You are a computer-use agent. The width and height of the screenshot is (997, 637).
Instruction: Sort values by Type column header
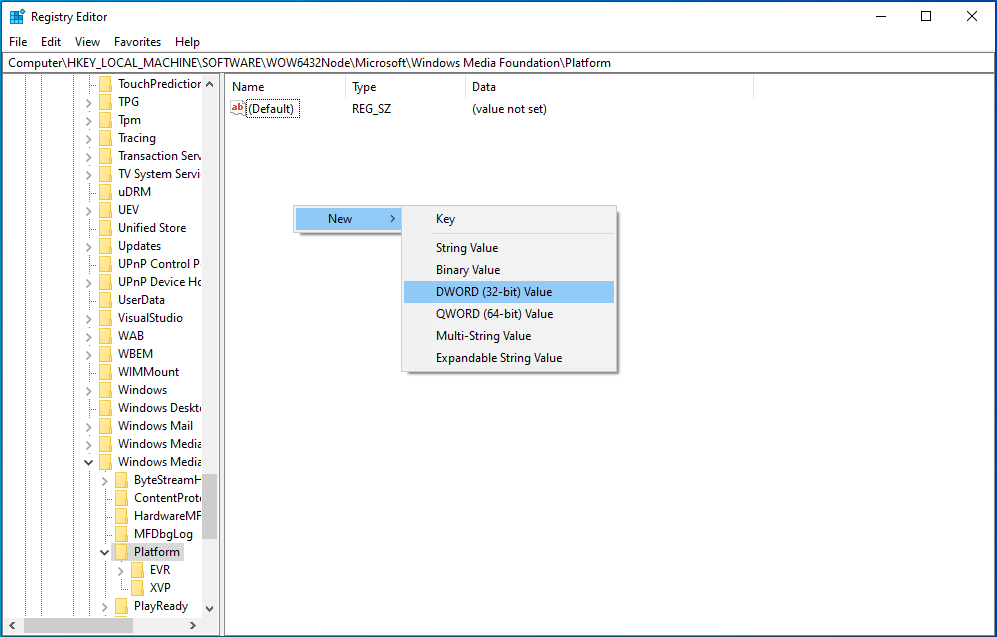406,87
